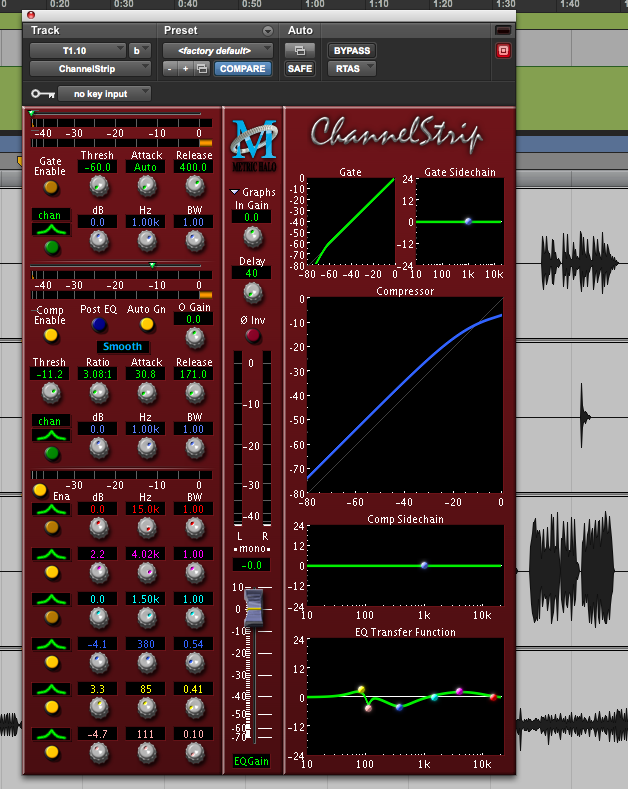Click the compressor Ratio knob
The width and height of the screenshot is (628, 789).
tap(99, 393)
